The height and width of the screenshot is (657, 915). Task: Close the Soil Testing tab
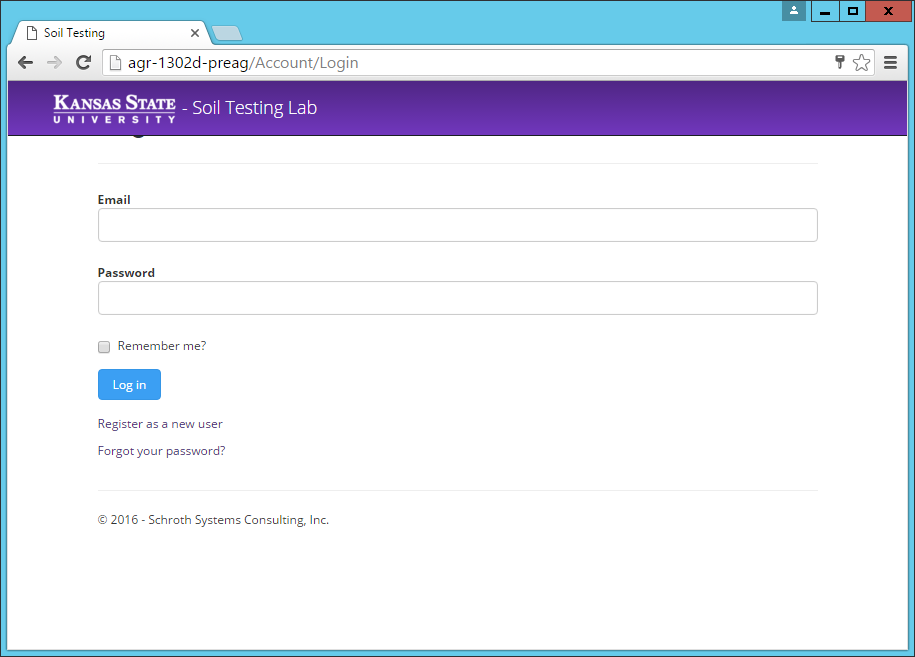click(195, 33)
